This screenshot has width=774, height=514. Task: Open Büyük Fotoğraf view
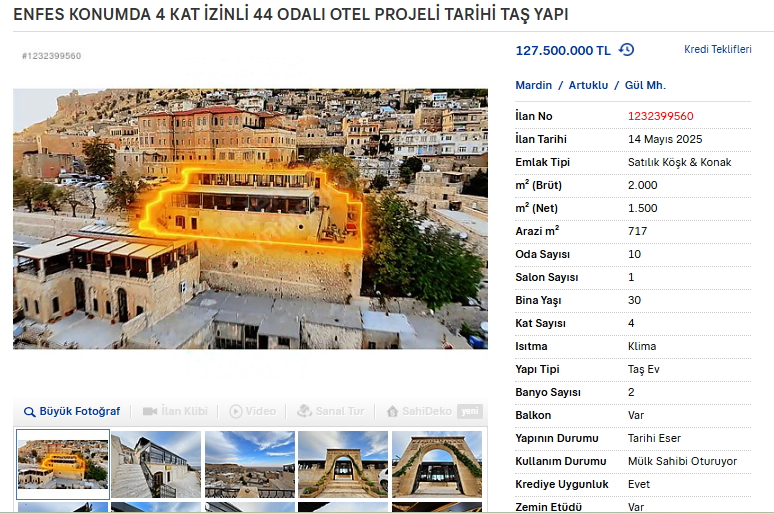pyautogui.click(x=72, y=411)
